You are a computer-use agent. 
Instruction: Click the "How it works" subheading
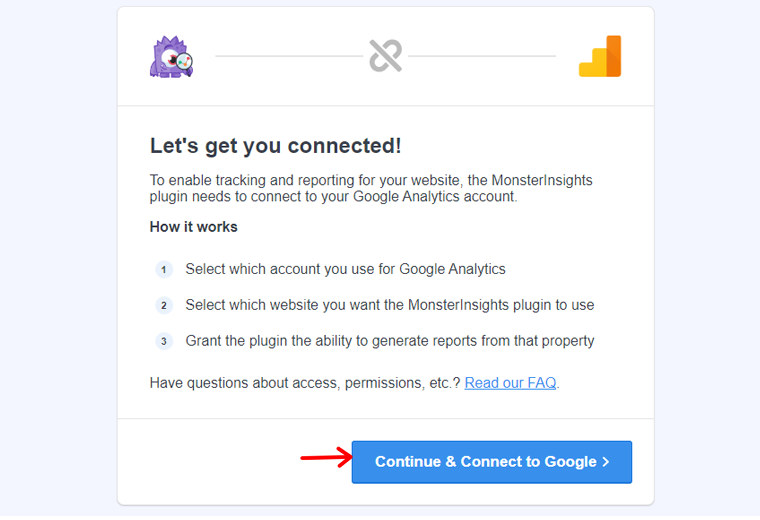click(193, 227)
